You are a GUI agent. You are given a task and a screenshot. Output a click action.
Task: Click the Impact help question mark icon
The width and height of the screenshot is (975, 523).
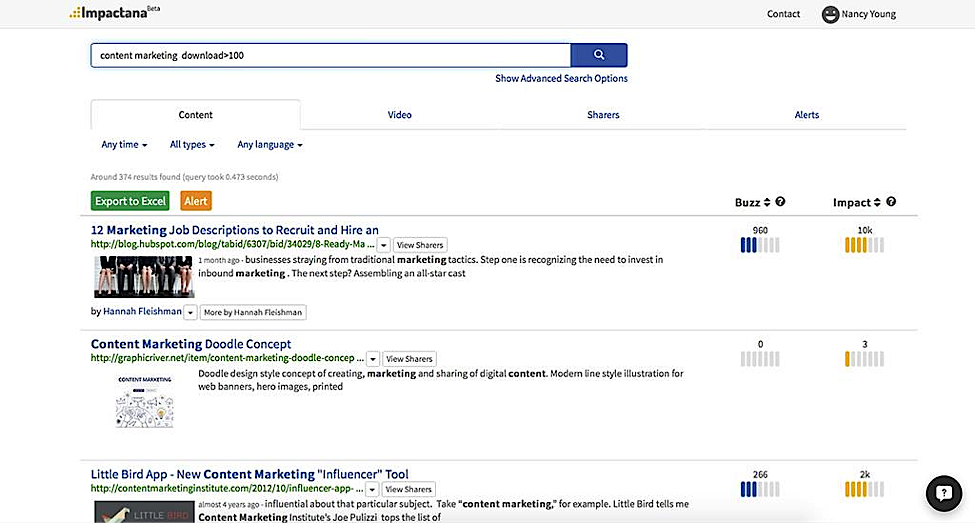tap(890, 201)
